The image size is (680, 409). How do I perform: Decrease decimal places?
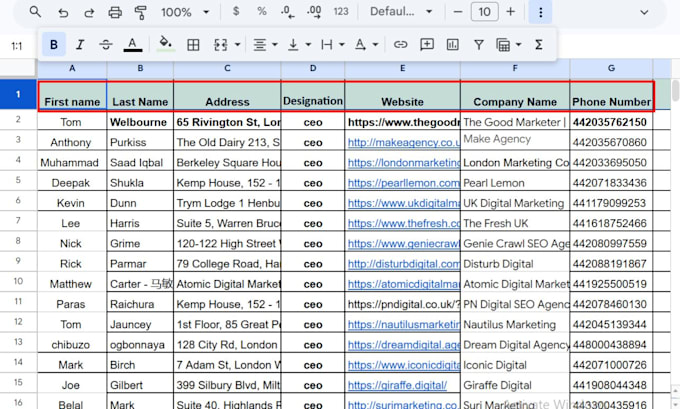click(x=288, y=12)
